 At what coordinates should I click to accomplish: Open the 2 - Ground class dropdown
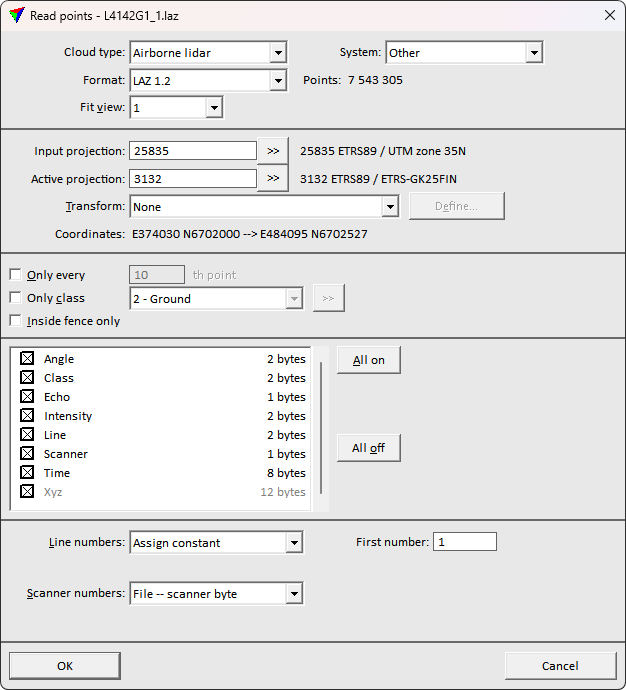pos(216,299)
